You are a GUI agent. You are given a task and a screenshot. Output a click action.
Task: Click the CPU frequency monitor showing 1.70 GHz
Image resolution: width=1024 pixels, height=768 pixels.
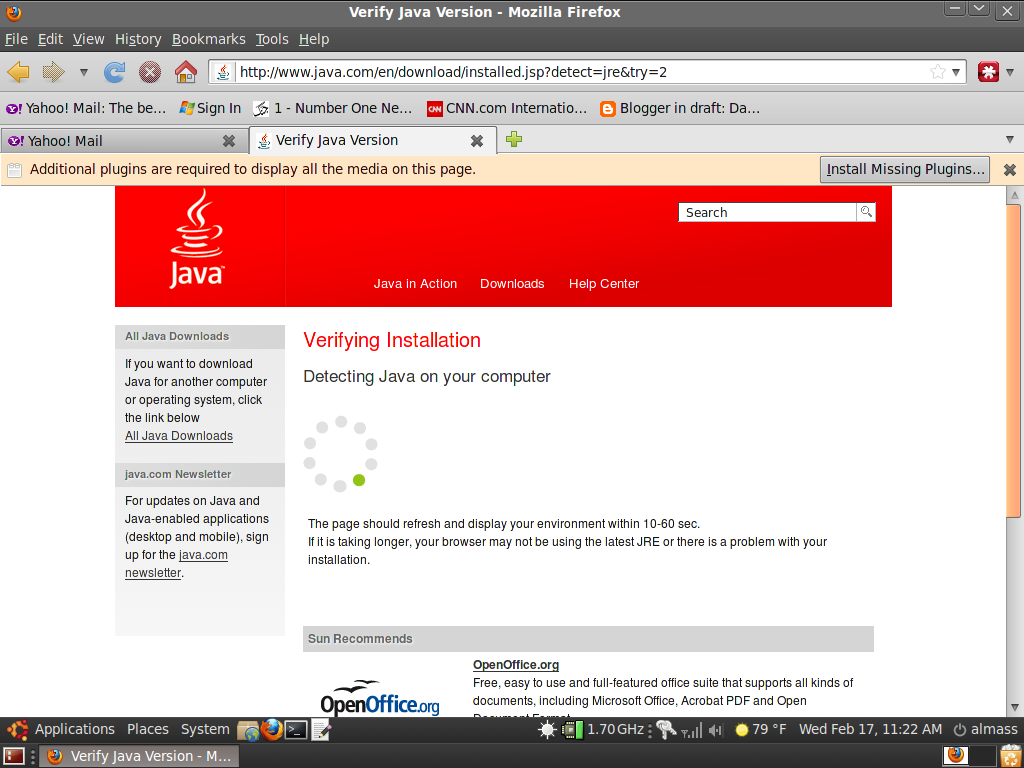click(604, 729)
